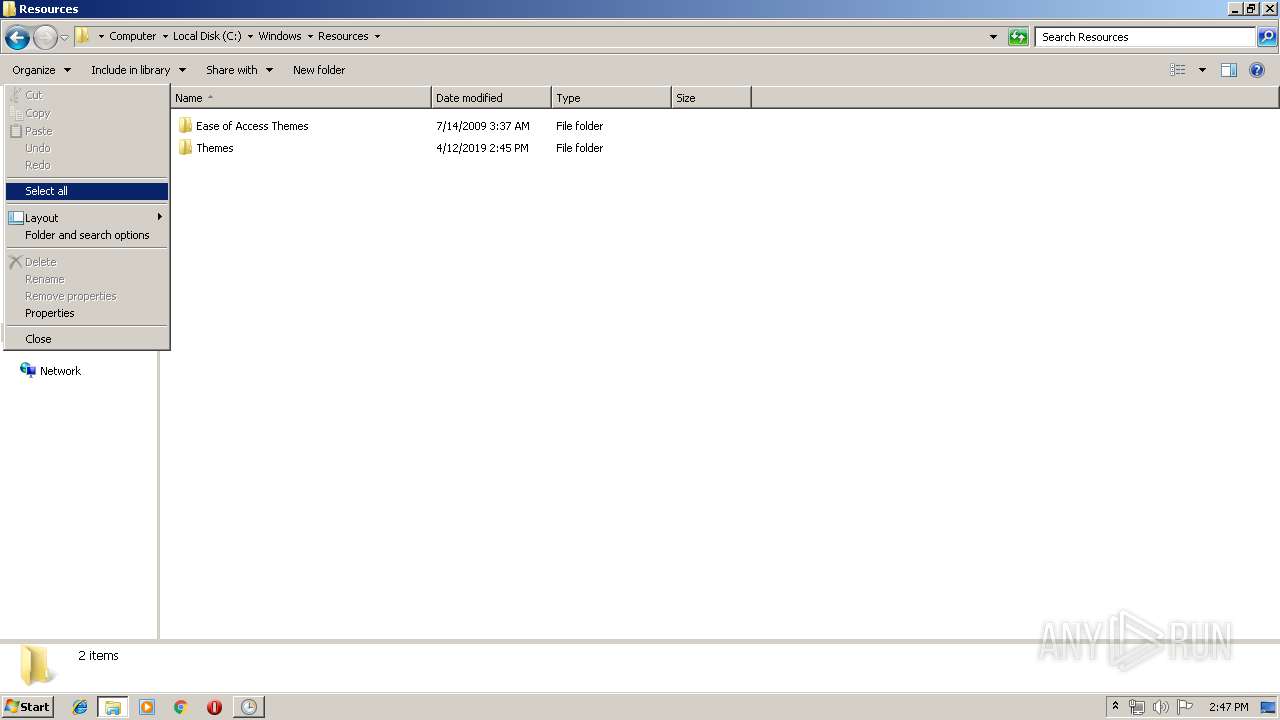Screen dimensions: 1280x720
Task: Click Windows in the address breadcrumb
Action: pos(280,36)
